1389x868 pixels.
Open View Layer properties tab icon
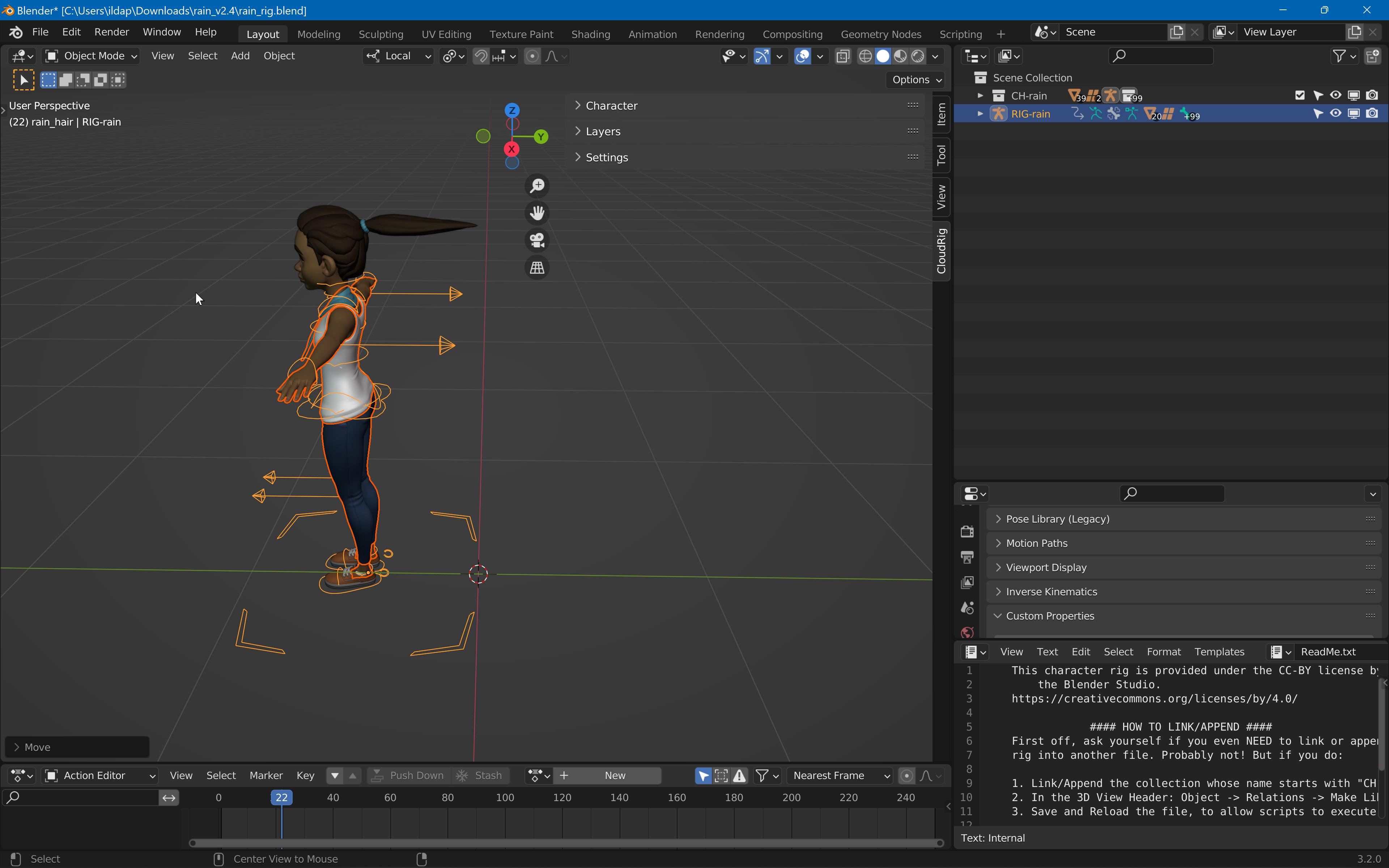967,582
